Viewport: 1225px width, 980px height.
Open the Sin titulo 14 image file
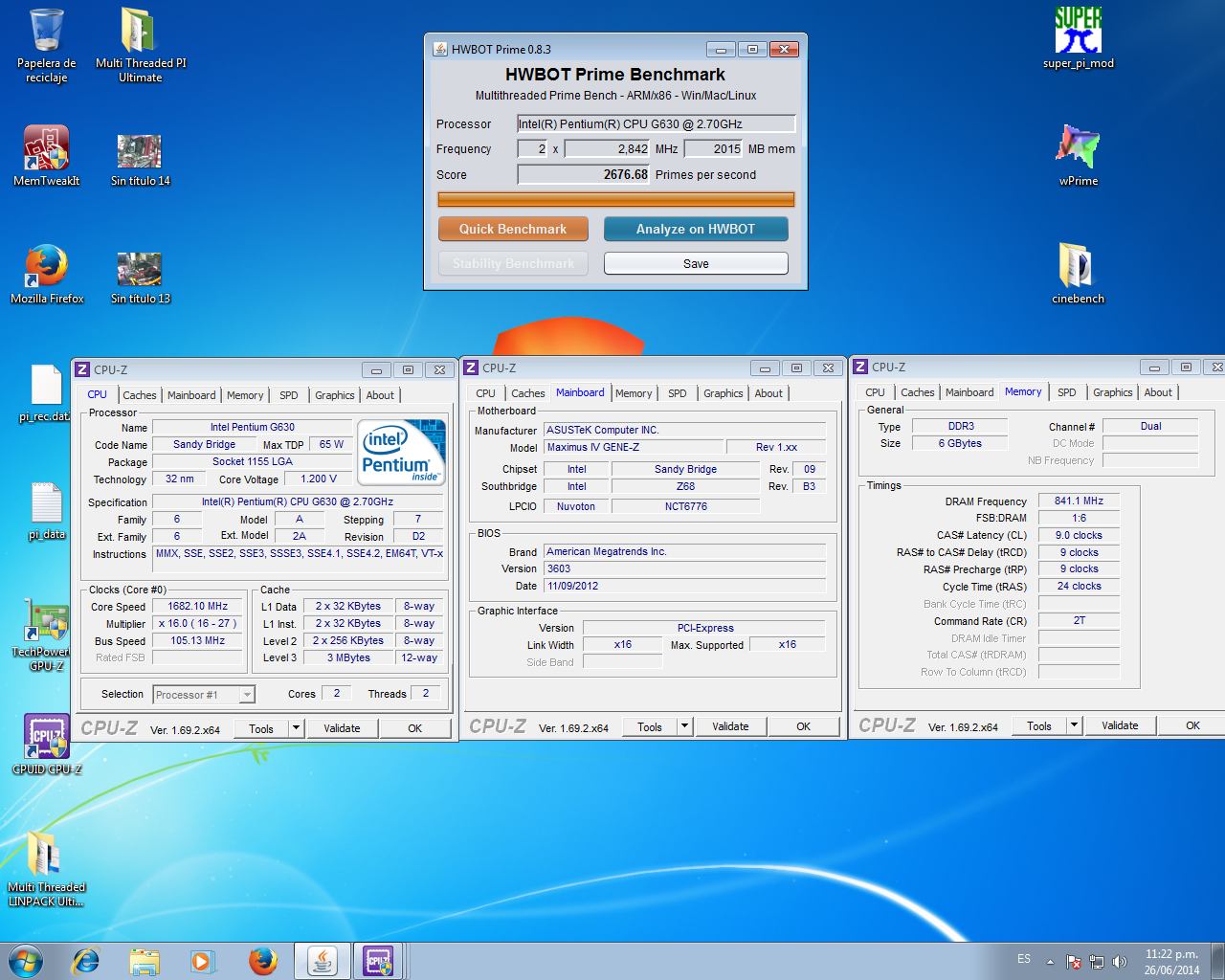[140, 159]
